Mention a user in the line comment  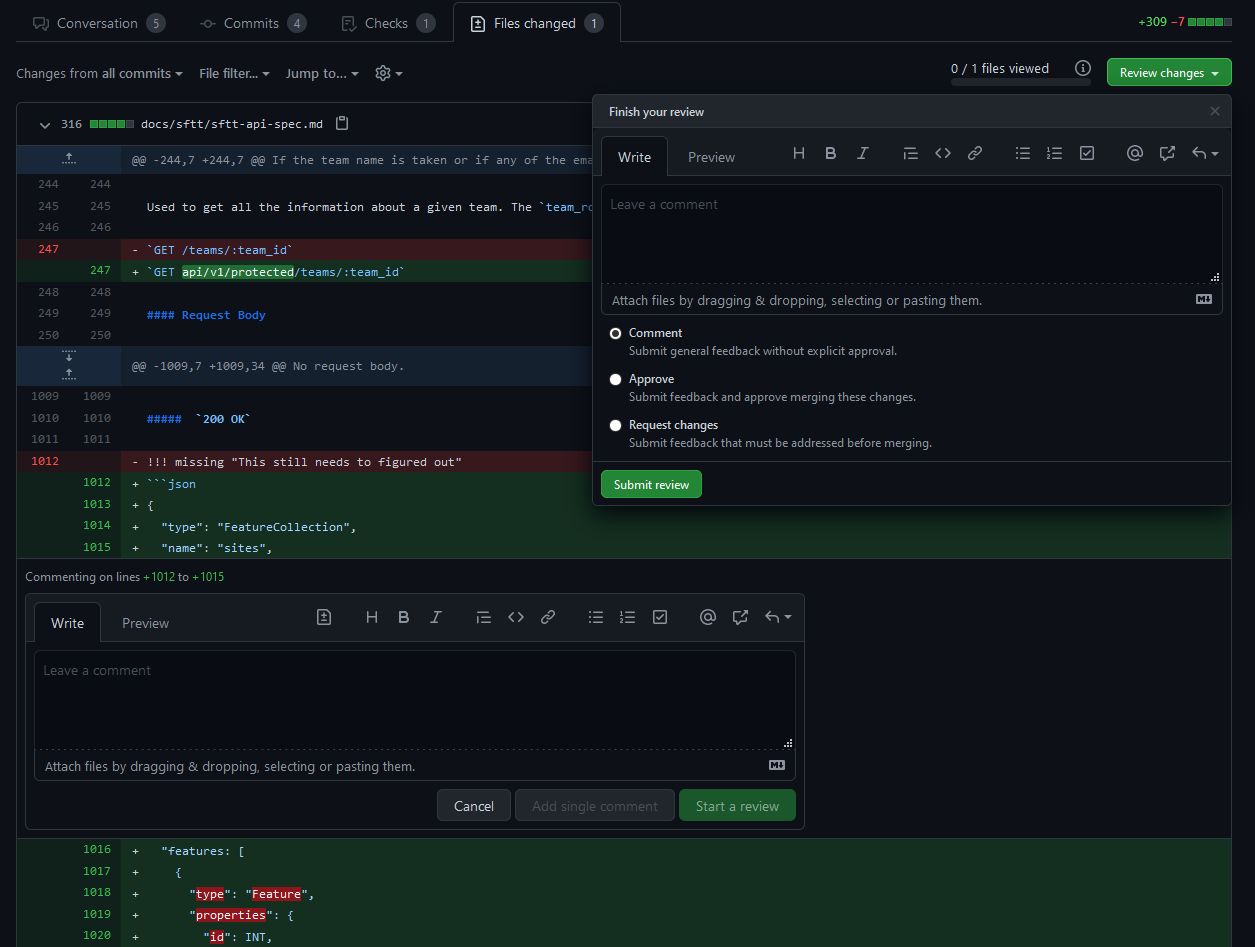[x=708, y=617]
